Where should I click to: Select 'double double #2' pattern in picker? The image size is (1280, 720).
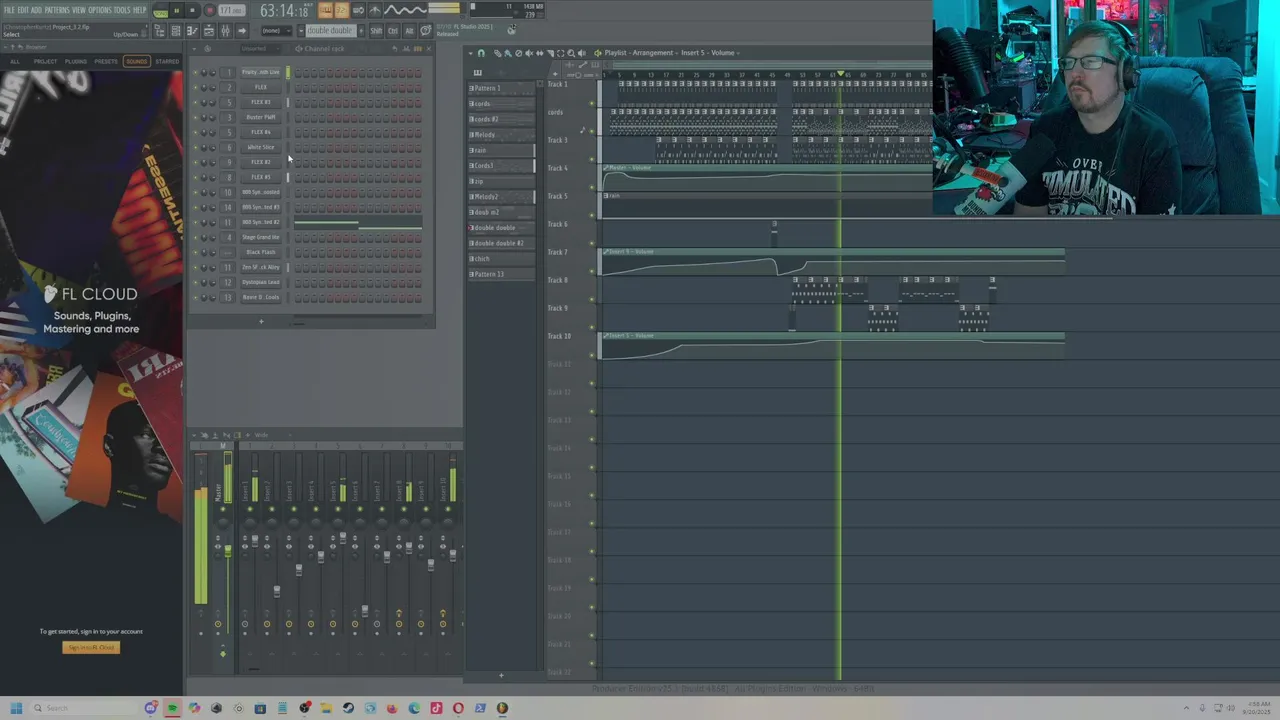[x=502, y=243]
